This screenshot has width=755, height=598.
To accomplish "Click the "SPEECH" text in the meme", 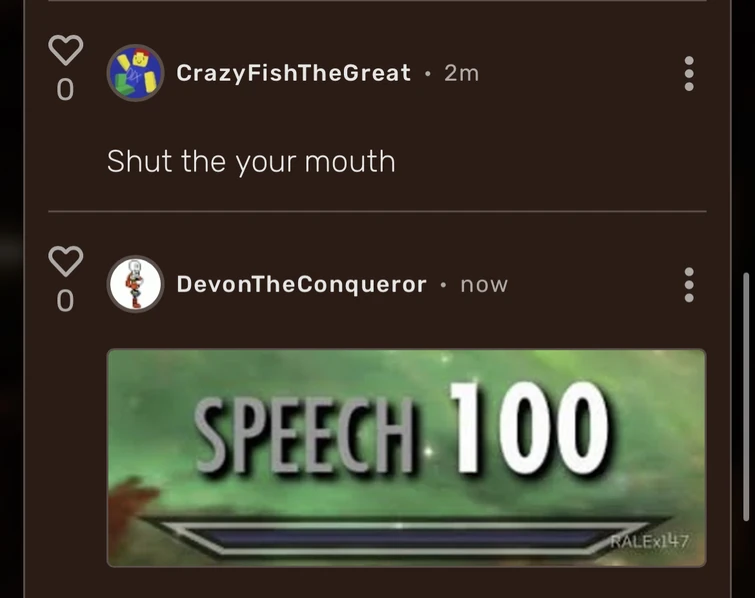I will [x=304, y=436].
